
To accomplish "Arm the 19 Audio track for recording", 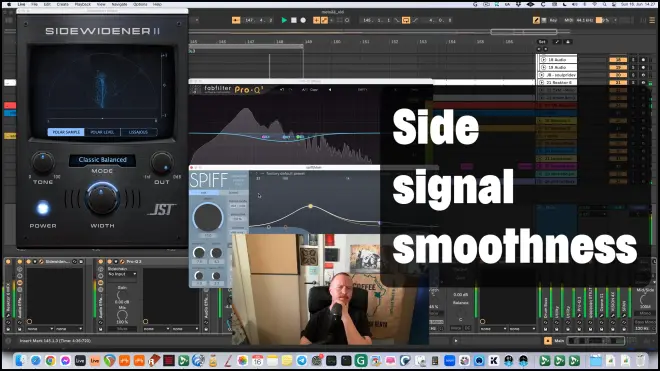I will pos(643,67).
